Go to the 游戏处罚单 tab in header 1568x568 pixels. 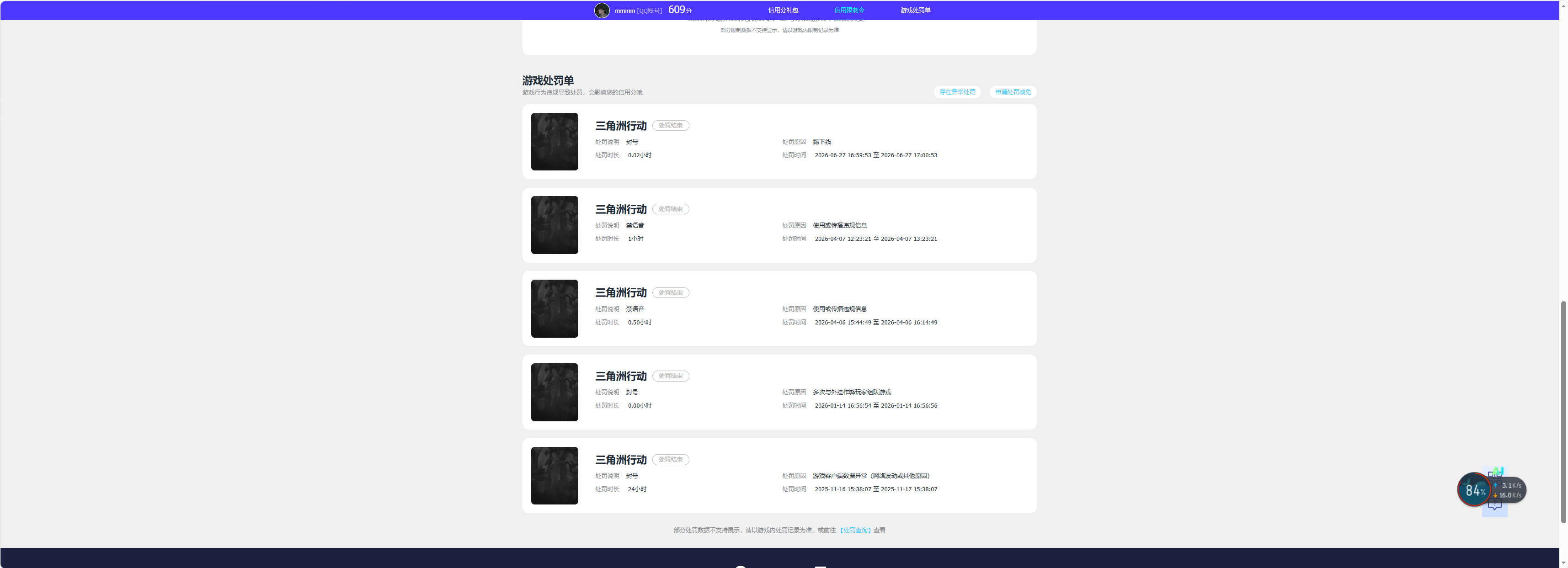pos(916,11)
